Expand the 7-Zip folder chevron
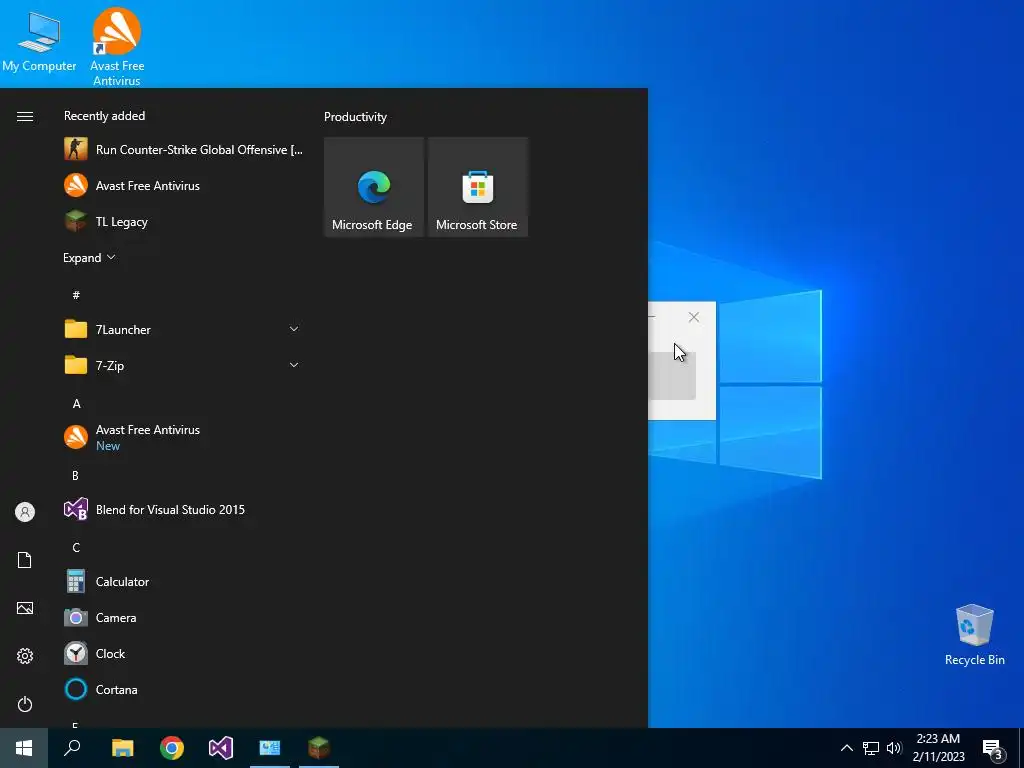 coord(294,365)
